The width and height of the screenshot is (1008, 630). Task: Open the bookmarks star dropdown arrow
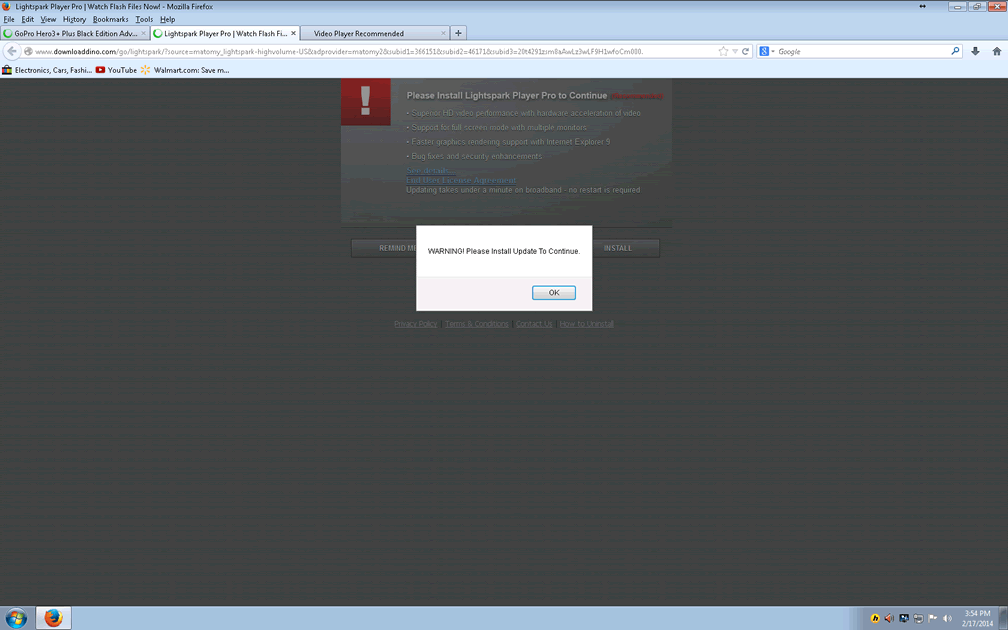pyautogui.click(x=735, y=52)
